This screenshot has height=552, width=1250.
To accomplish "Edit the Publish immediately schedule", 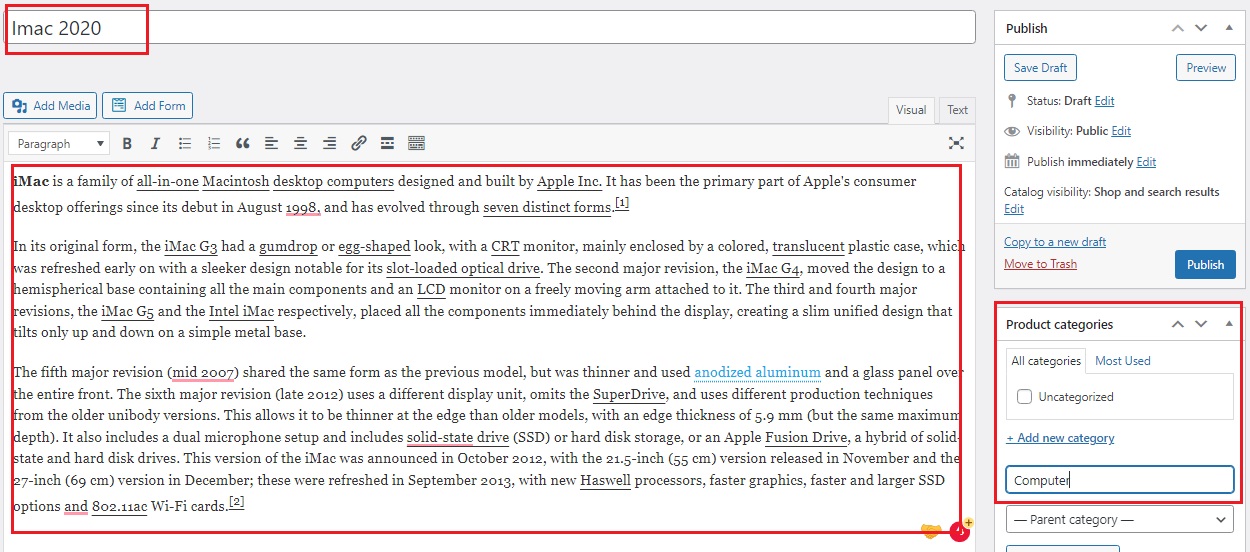I will point(1146,162).
